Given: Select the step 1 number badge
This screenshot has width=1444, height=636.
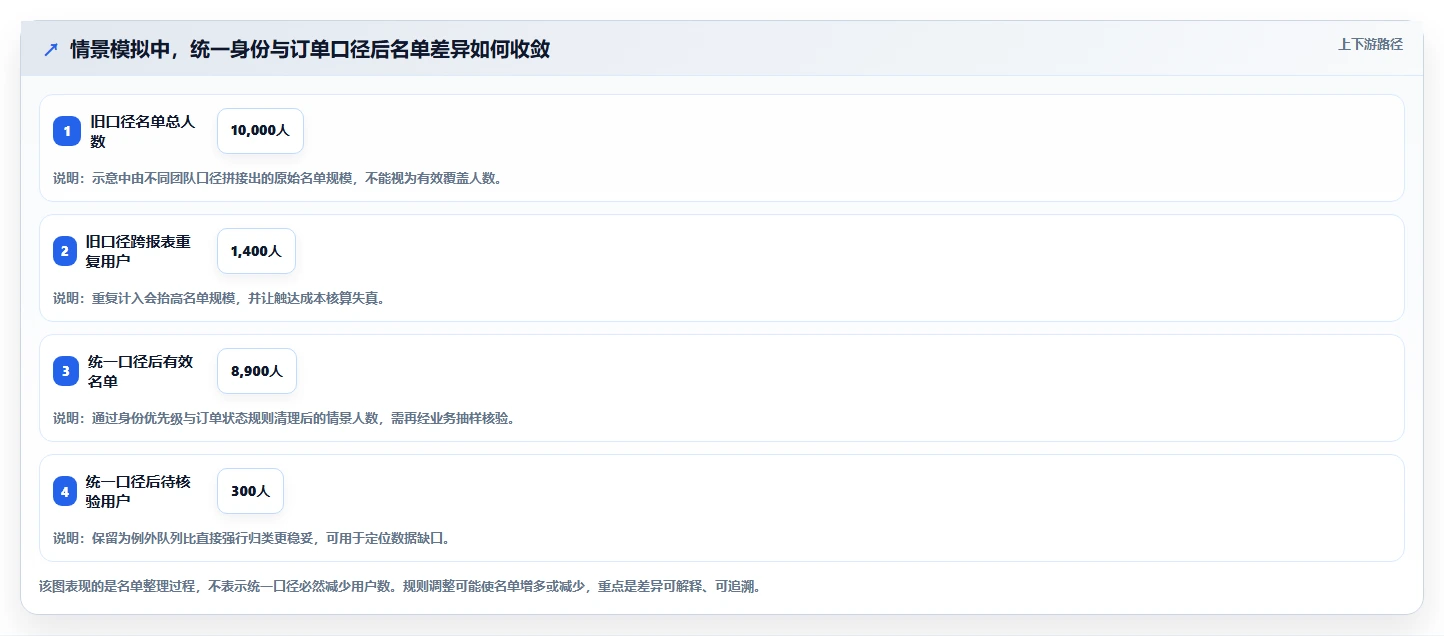Looking at the screenshot, I should [x=67, y=131].
